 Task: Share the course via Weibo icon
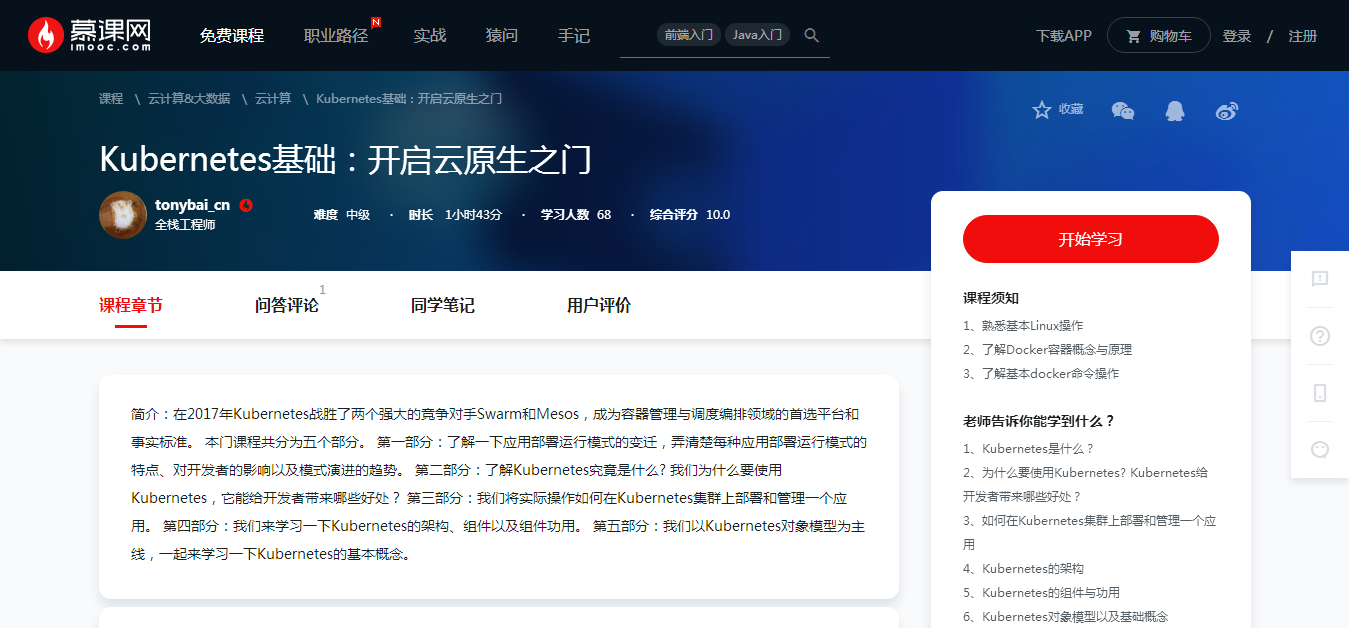point(1227,110)
